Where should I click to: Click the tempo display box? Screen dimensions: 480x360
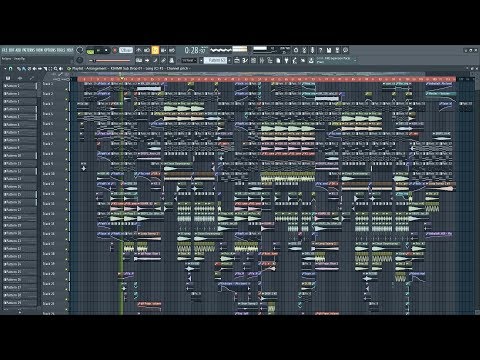pos(126,50)
